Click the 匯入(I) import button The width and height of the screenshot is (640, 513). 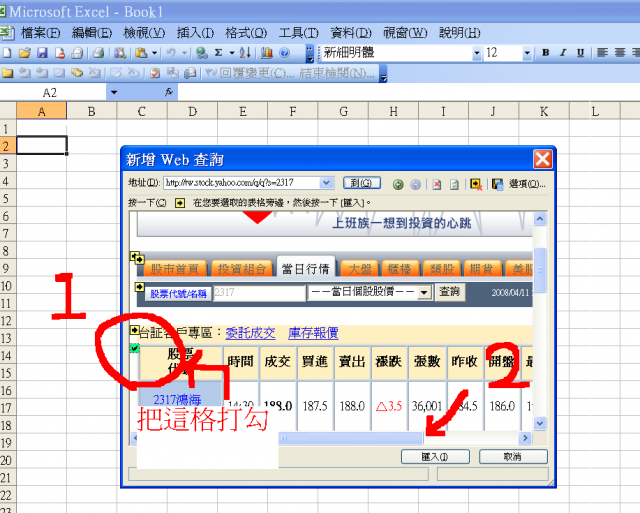(x=435, y=457)
